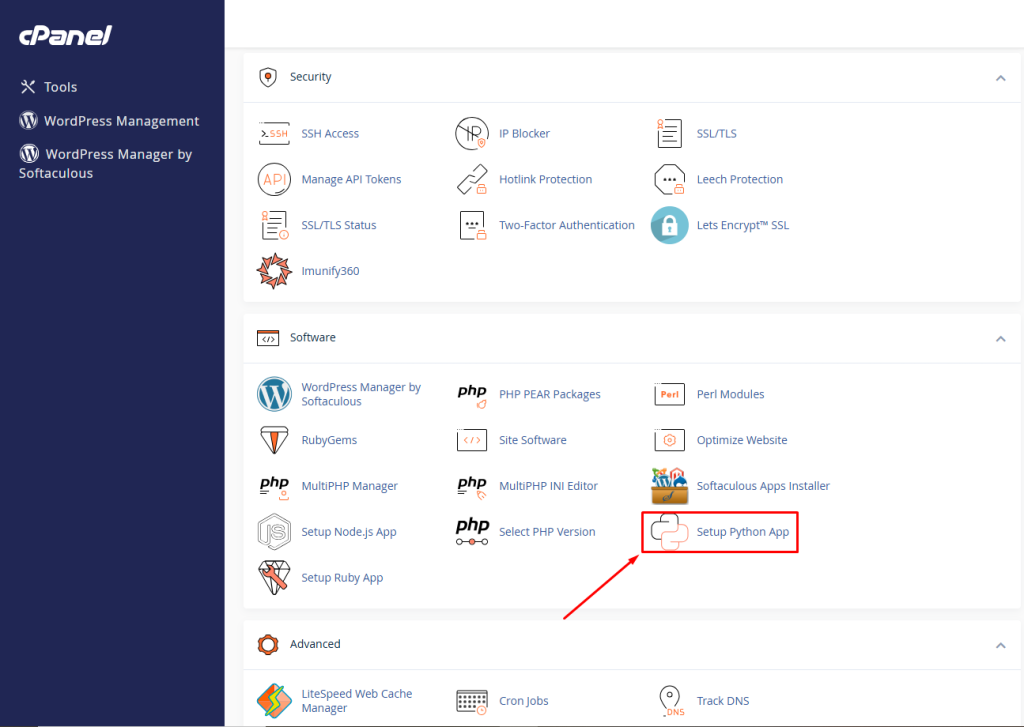This screenshot has height=727, width=1024.
Task: Open the IP Blocker icon
Action: [471, 133]
